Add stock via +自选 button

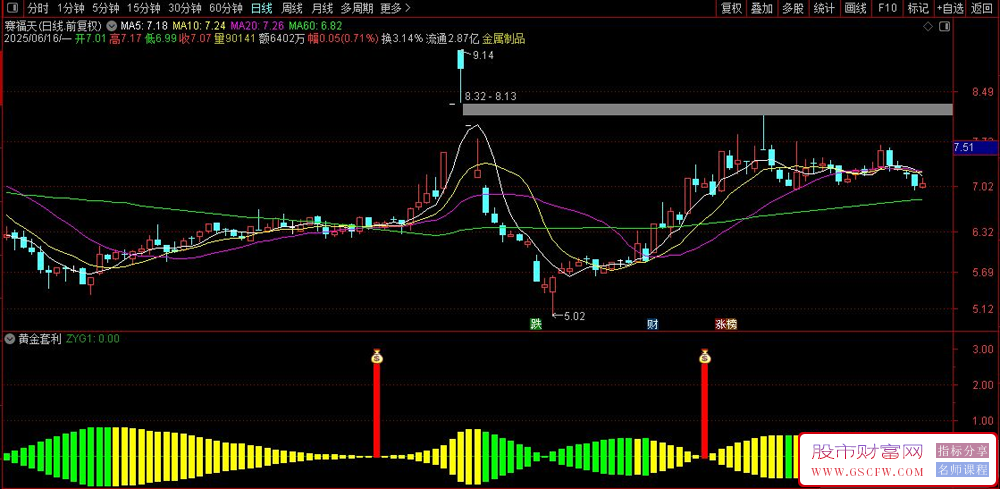(950, 8)
